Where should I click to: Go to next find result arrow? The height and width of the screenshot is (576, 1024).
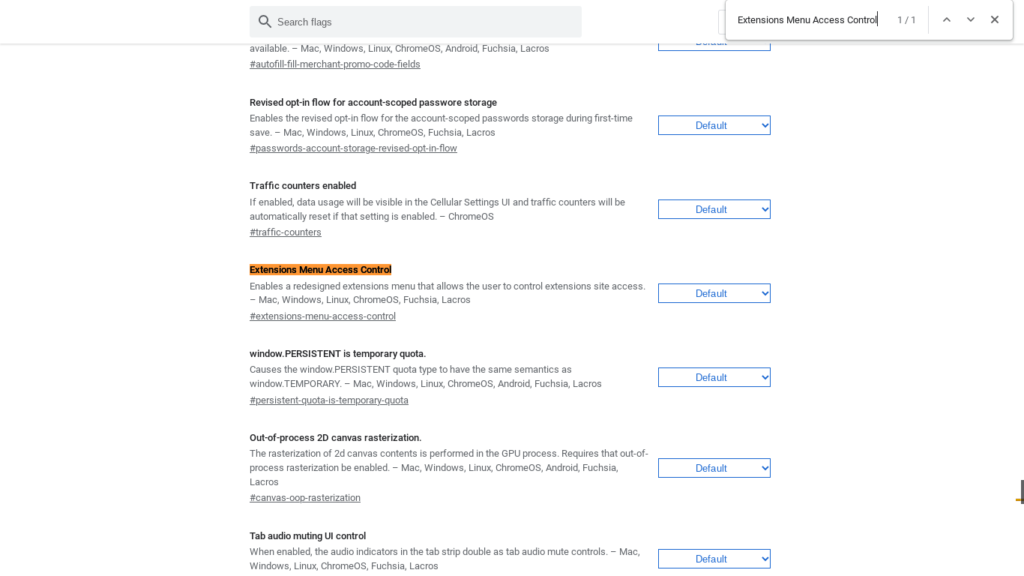pos(970,20)
